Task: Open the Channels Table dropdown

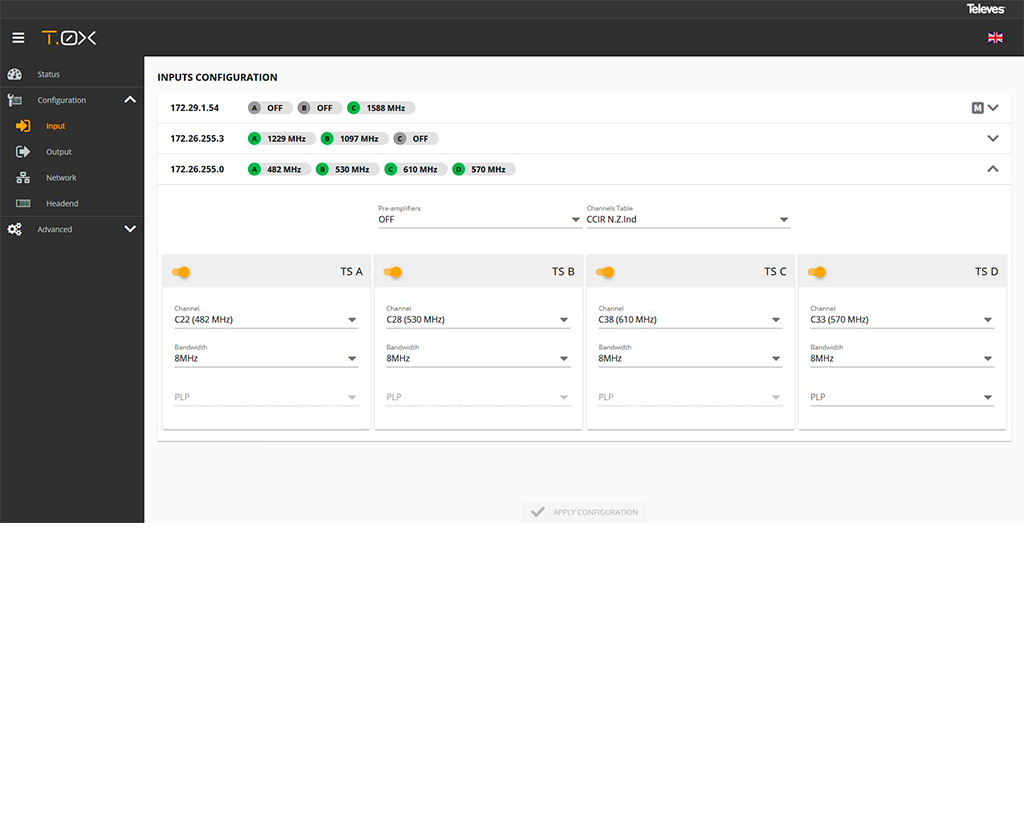Action: pos(688,220)
